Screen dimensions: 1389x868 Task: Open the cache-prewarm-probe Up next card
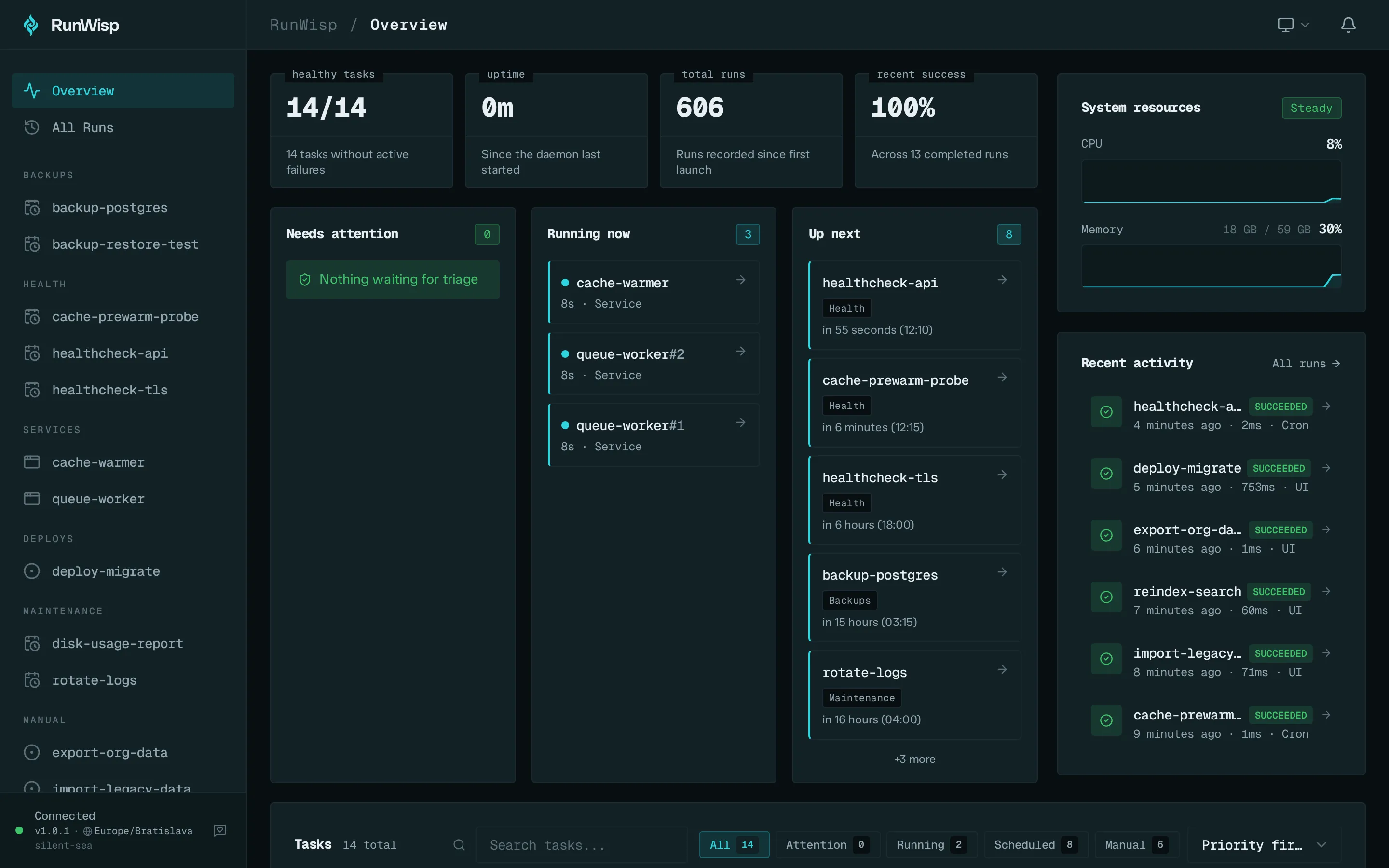(x=914, y=403)
